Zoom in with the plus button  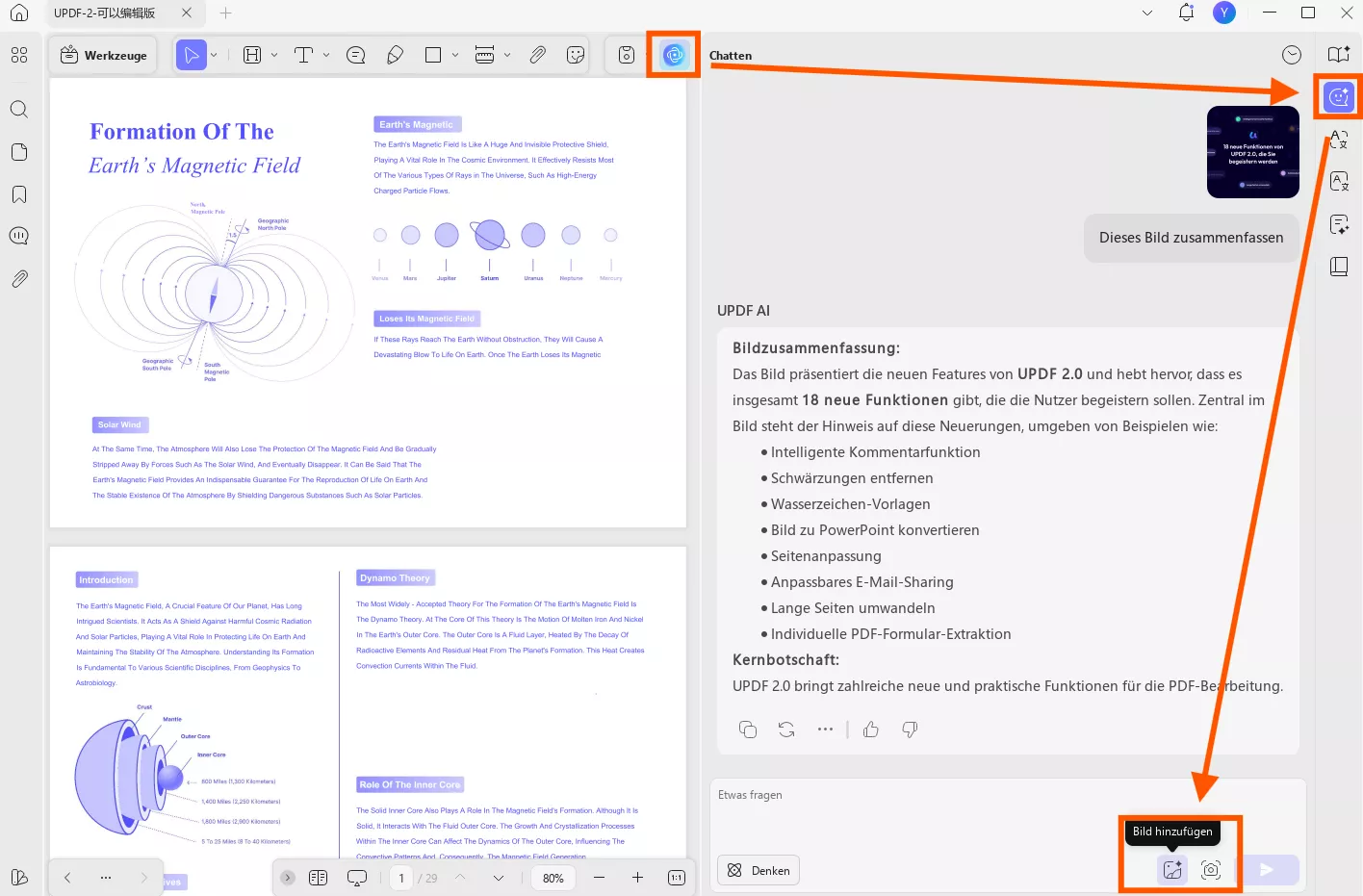click(637, 878)
